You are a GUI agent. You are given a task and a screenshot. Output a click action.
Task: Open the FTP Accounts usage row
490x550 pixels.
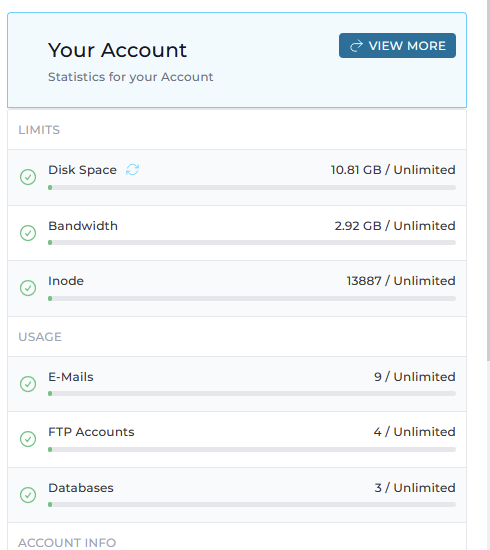coord(237,440)
